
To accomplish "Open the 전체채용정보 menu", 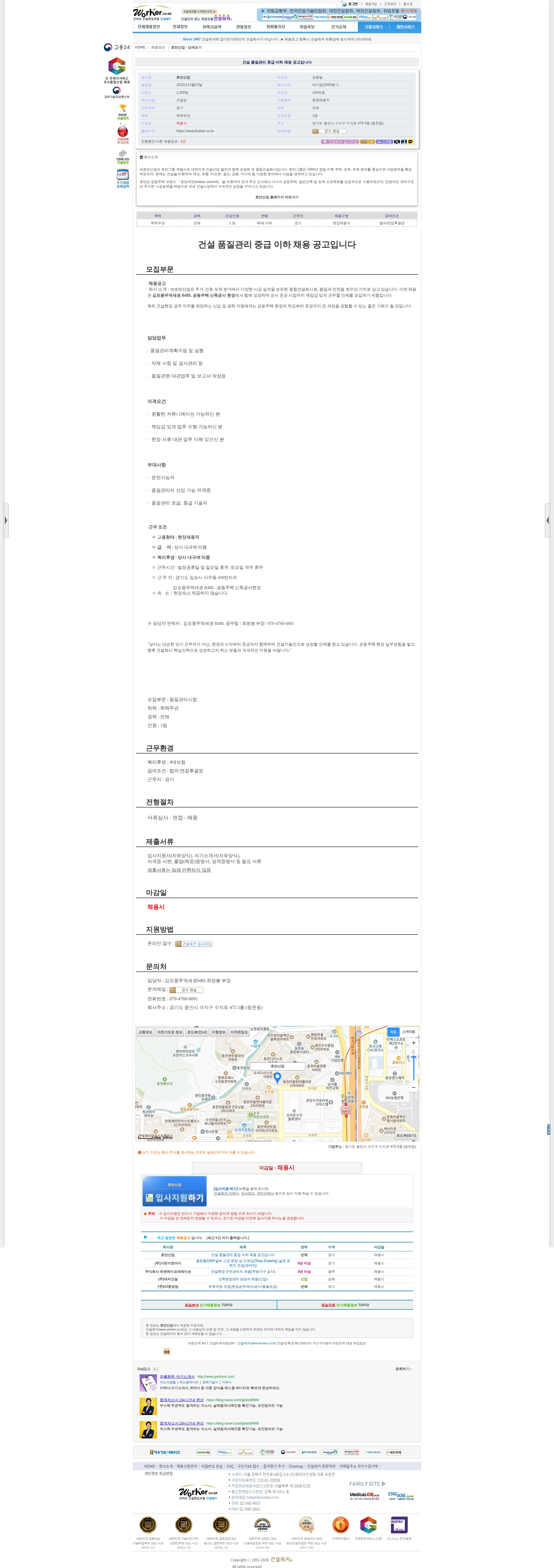I will coord(149,27).
